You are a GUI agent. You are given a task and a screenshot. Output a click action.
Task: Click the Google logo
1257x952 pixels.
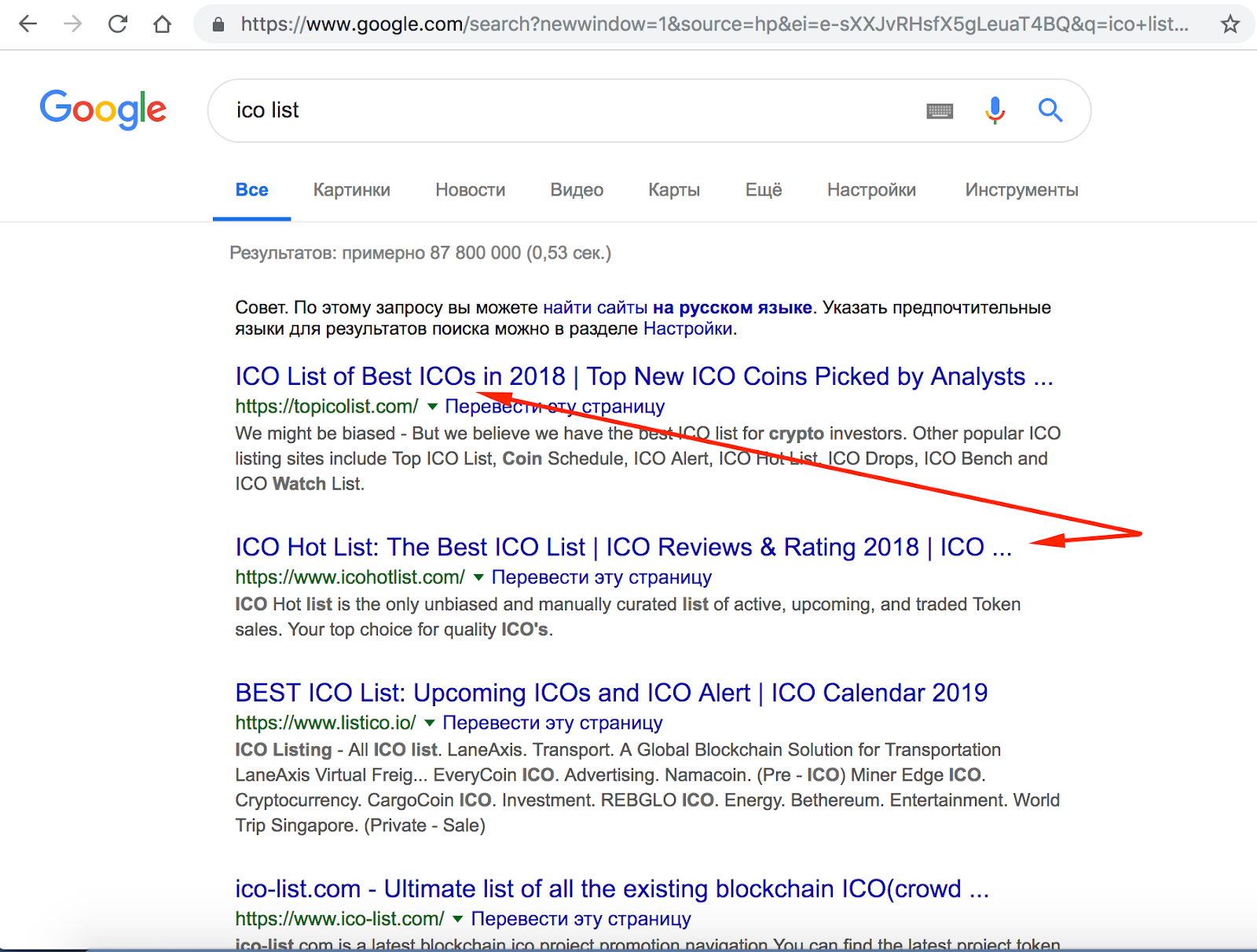[103, 109]
